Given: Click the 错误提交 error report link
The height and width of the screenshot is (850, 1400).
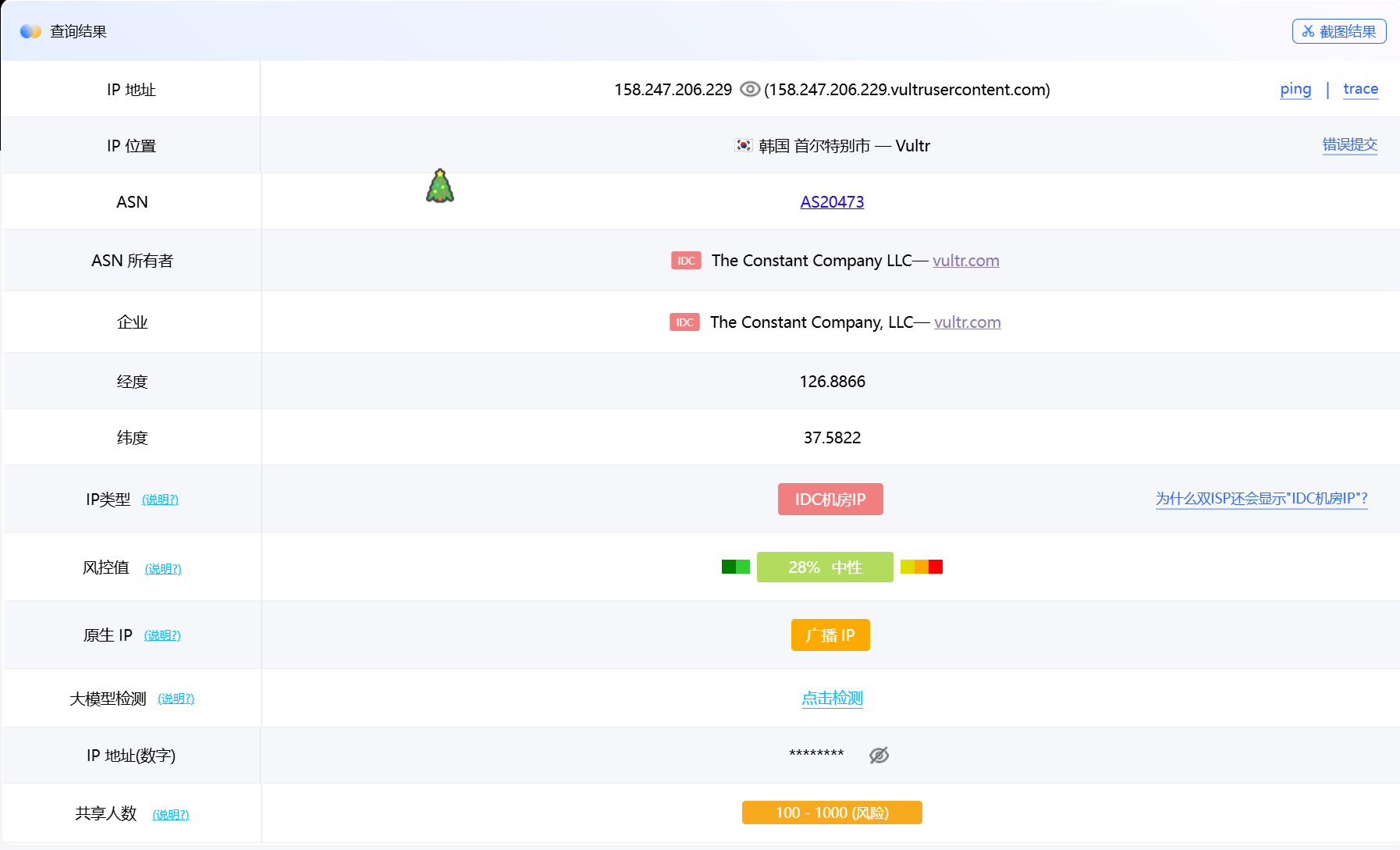Looking at the screenshot, I should (1349, 144).
